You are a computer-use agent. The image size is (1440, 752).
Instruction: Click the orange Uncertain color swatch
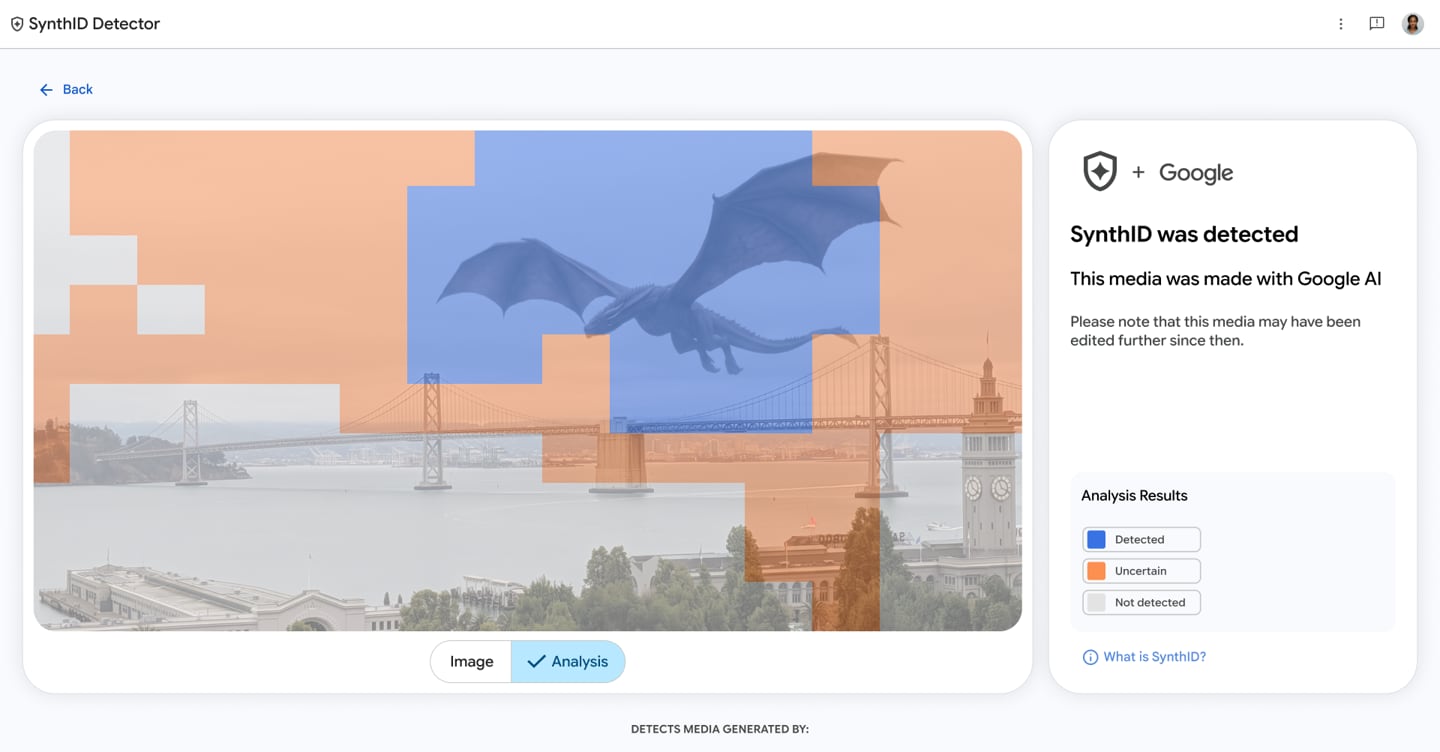[x=1096, y=571]
